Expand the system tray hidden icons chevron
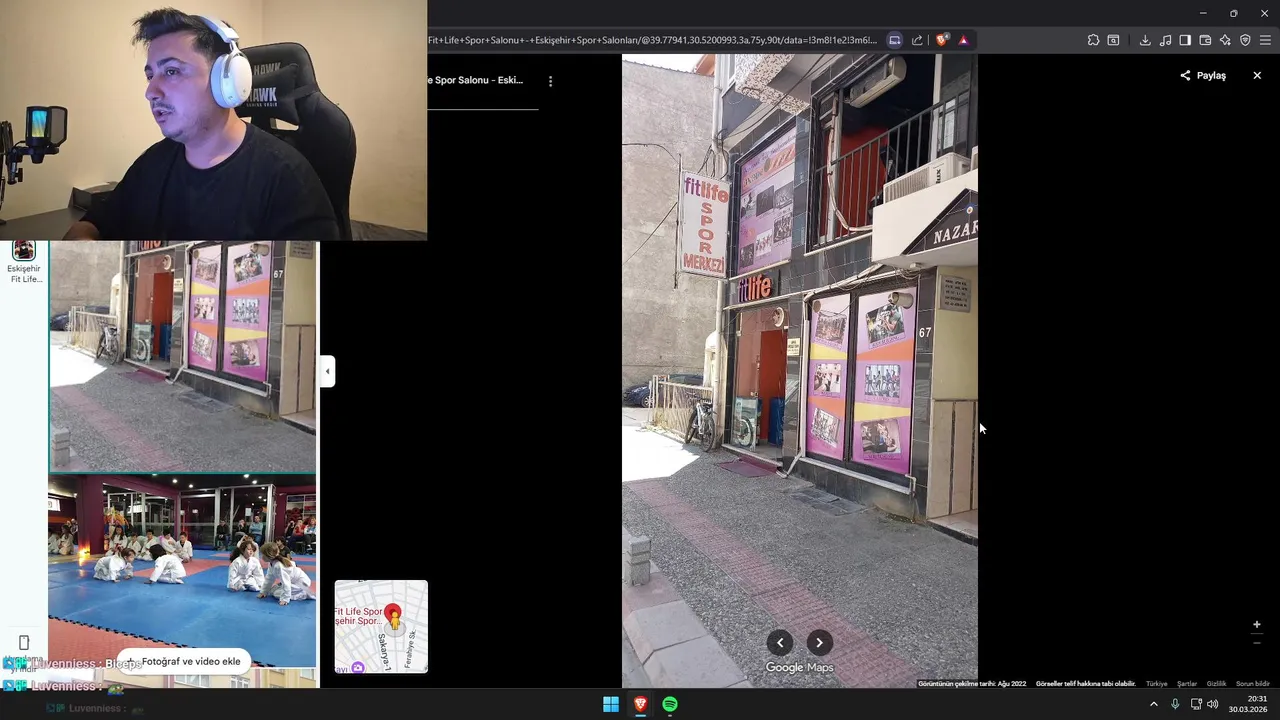The image size is (1280, 720). (1153, 704)
